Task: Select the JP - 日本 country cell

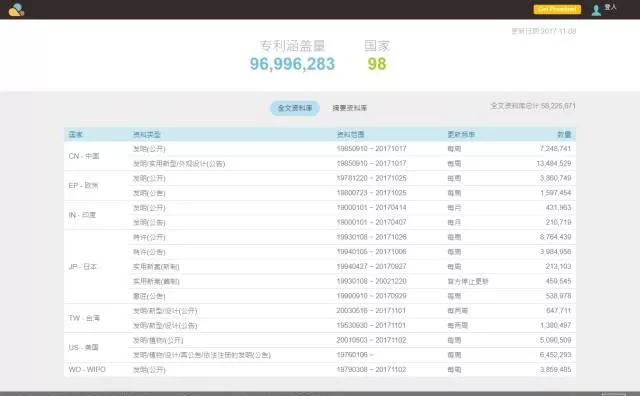Action: [96, 267]
